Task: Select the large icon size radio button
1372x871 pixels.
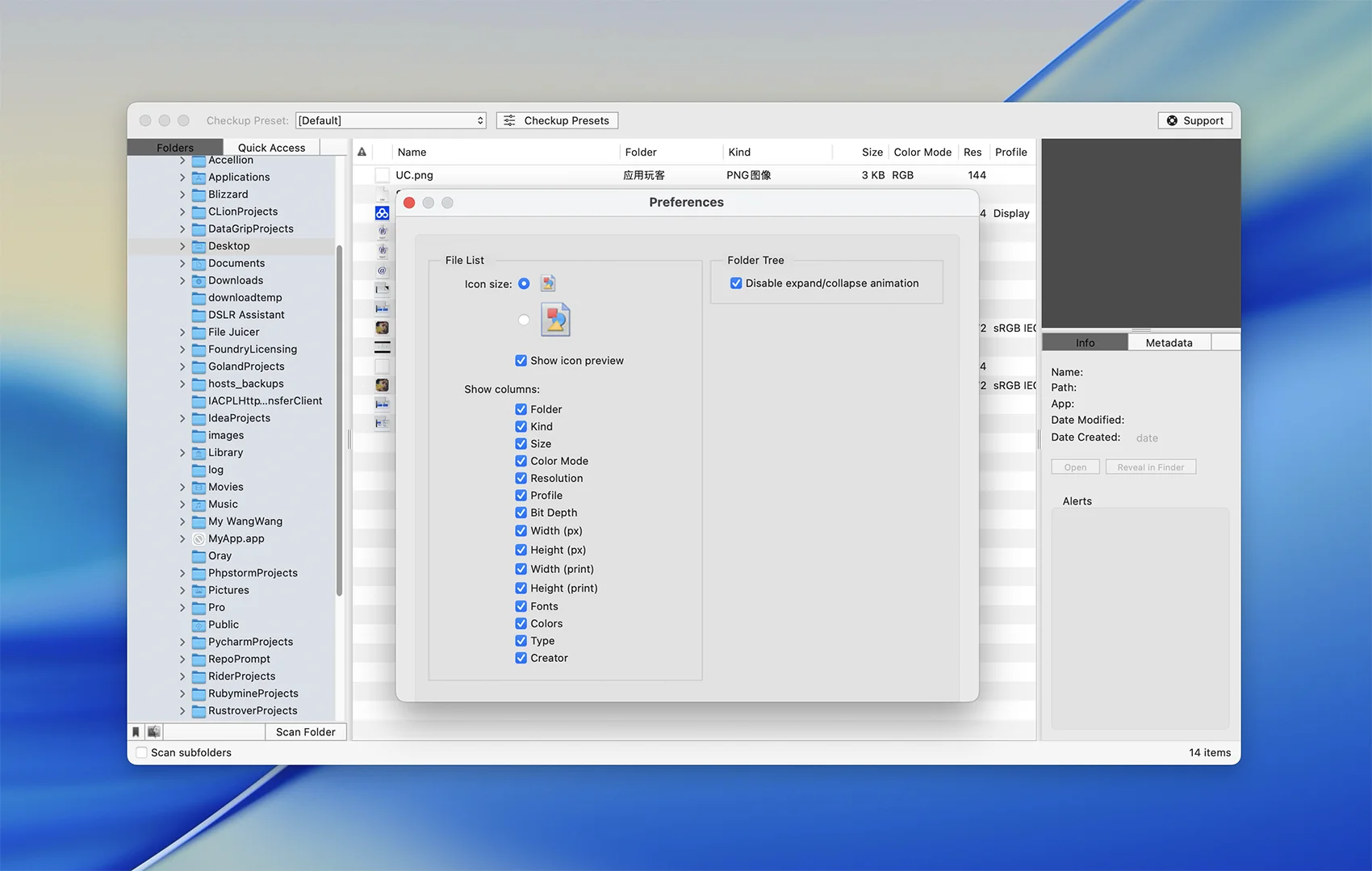Action: pos(524,320)
